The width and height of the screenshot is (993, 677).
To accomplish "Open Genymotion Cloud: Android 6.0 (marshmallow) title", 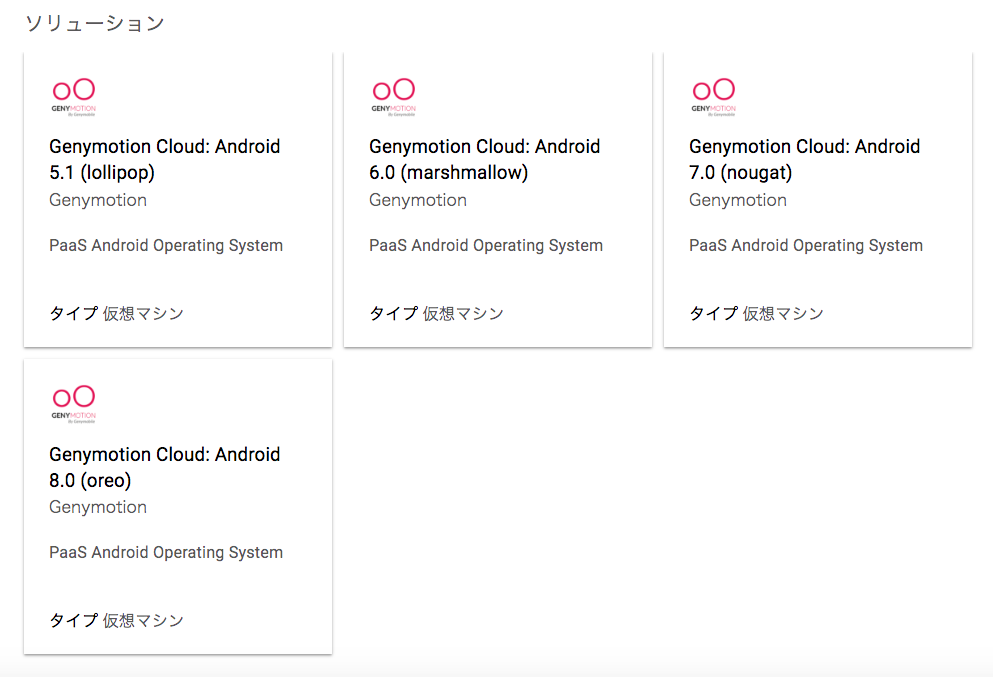I will 484,159.
